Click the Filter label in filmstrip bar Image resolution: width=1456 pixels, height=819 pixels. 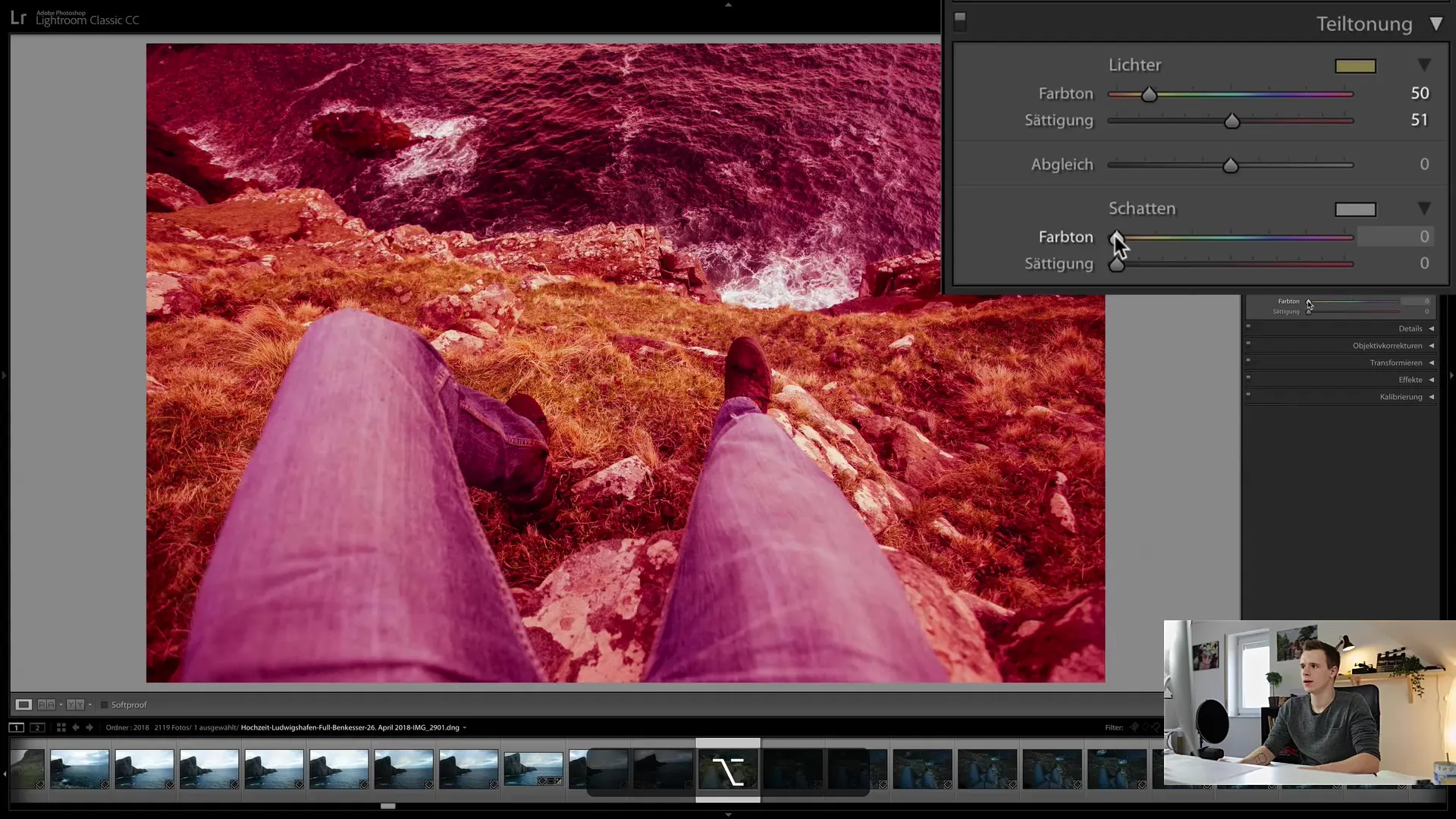[1114, 728]
